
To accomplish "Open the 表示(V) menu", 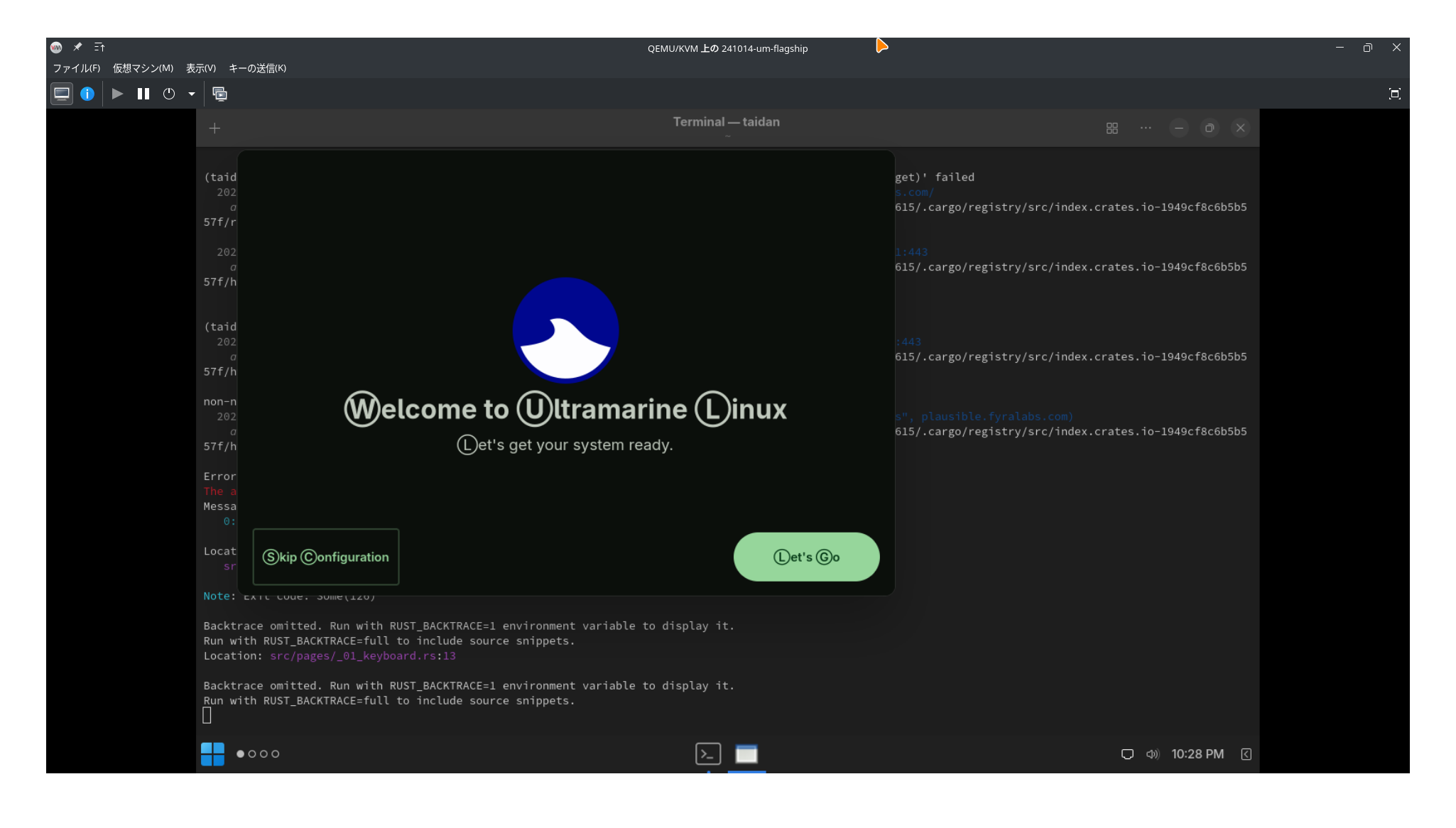I will pos(201,68).
